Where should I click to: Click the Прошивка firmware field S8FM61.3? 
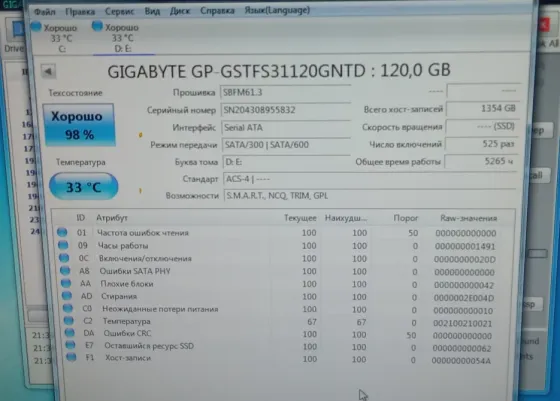pyautogui.click(x=286, y=92)
